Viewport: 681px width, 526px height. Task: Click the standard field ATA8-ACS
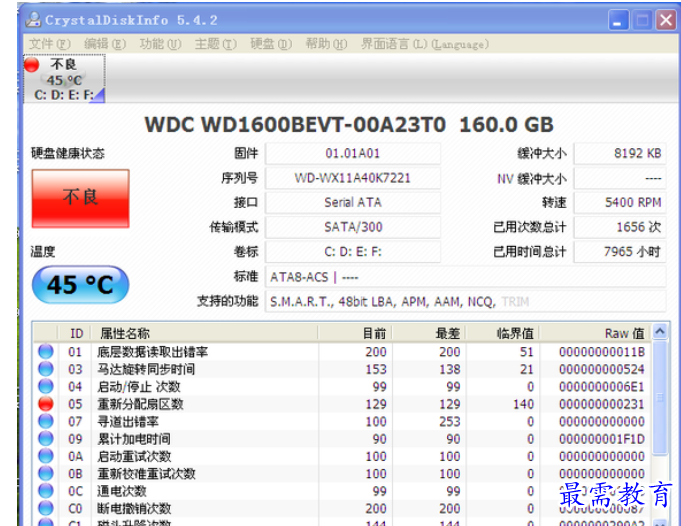pyautogui.click(x=466, y=277)
